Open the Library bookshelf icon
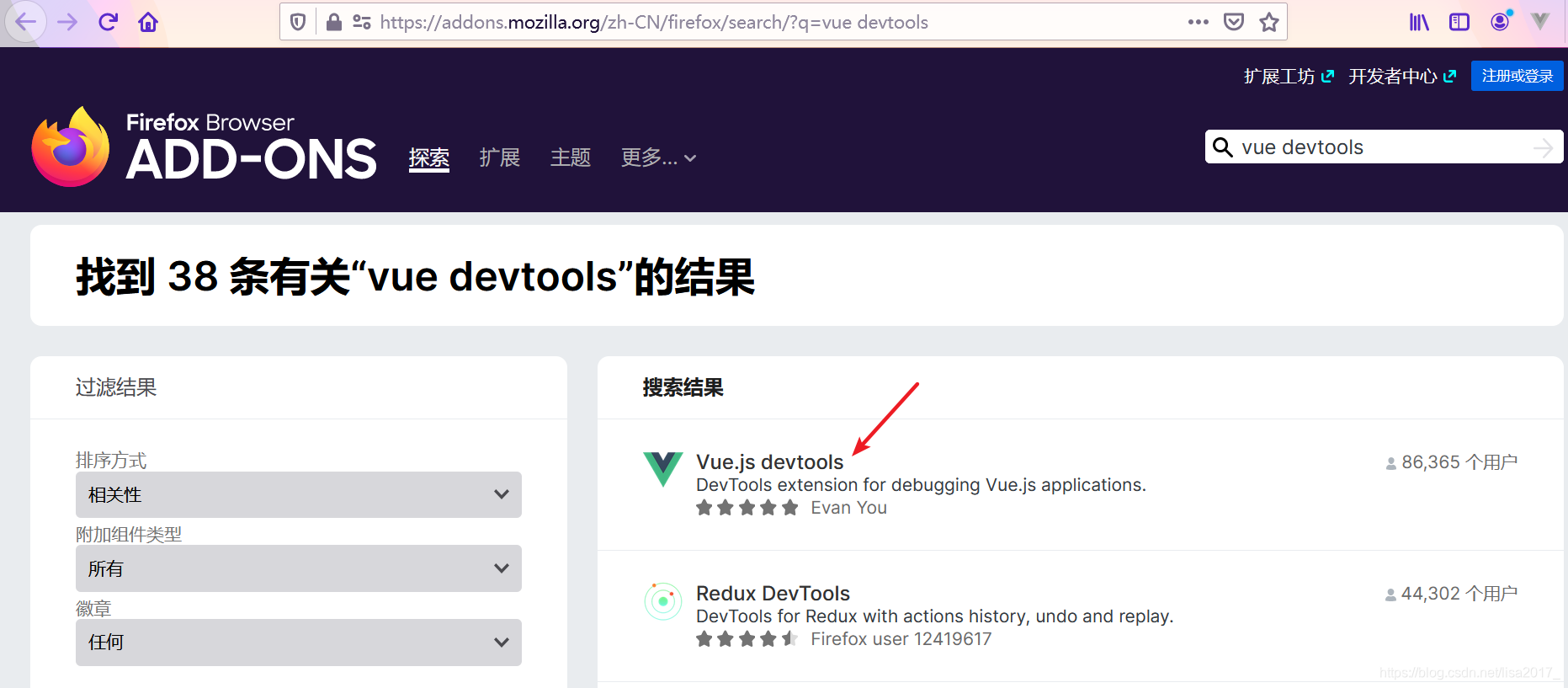This screenshot has height=688, width=1568. (x=1419, y=22)
